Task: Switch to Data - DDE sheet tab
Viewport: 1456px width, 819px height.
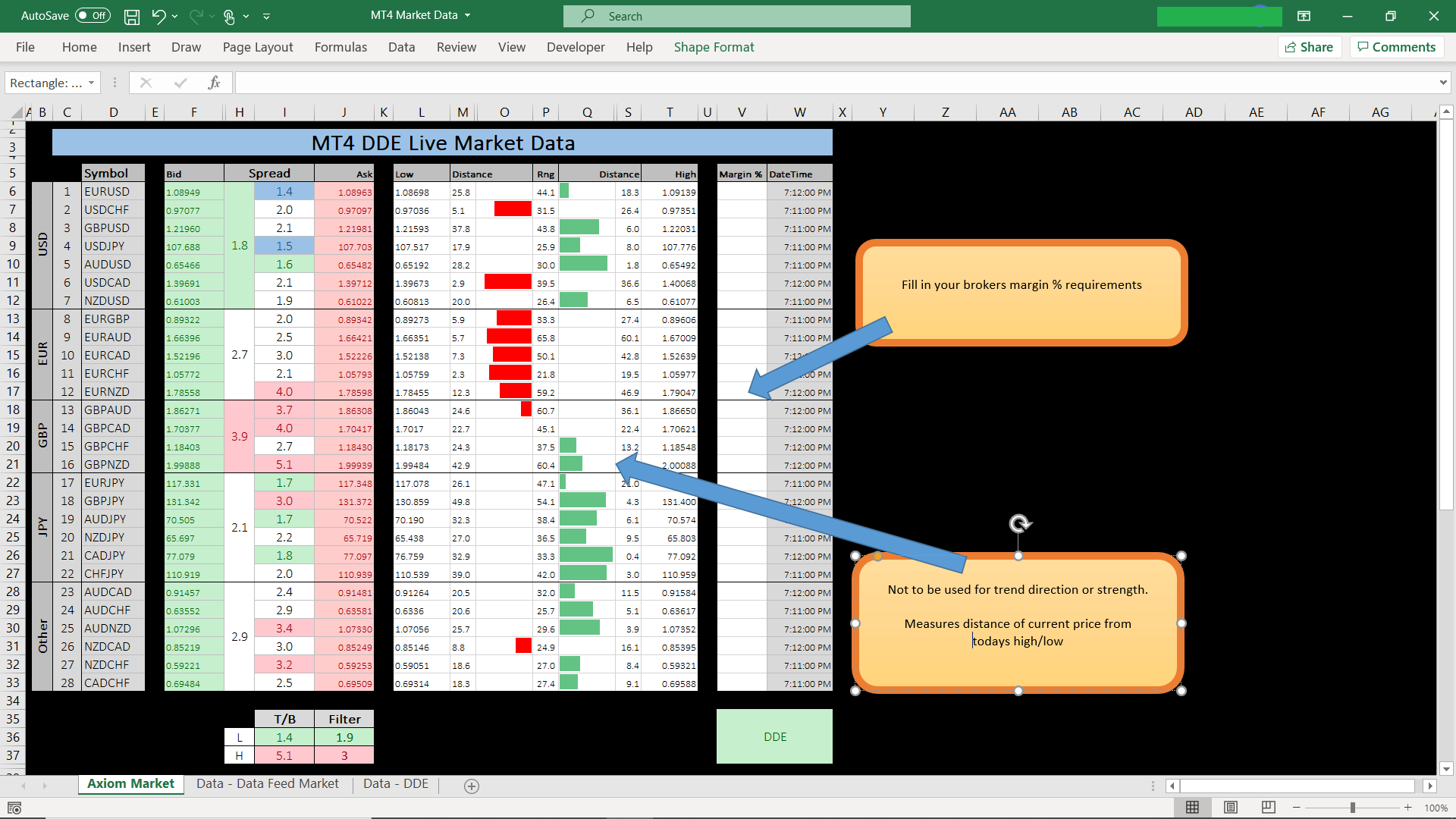Action: (395, 783)
